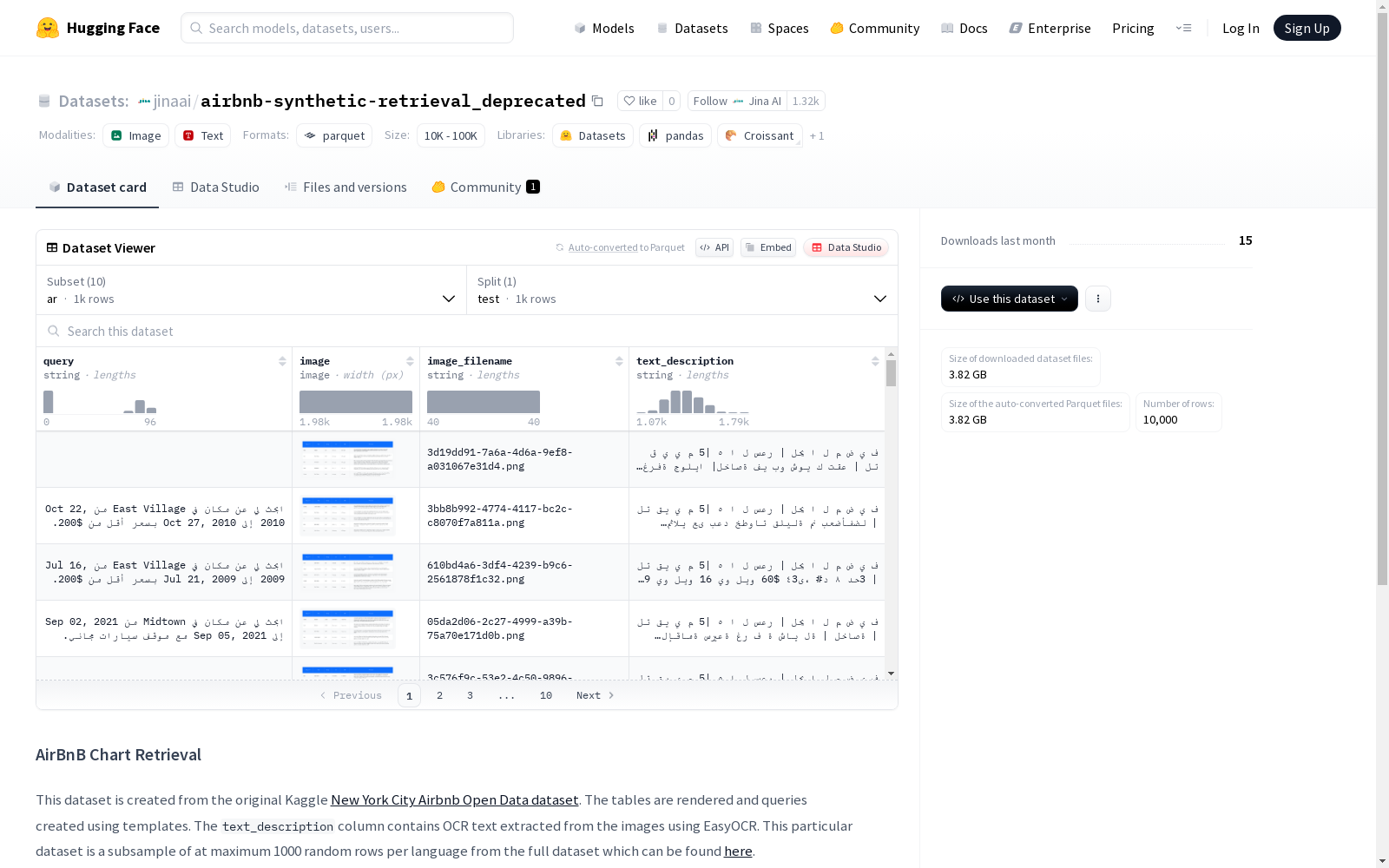Open Enterprise in top navigation
This screenshot has width=1389, height=868.
tap(1050, 28)
